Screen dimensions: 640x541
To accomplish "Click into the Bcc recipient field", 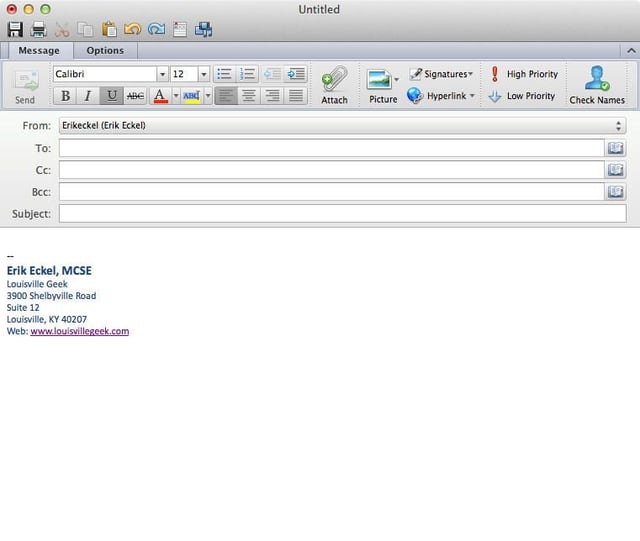I will (331, 191).
